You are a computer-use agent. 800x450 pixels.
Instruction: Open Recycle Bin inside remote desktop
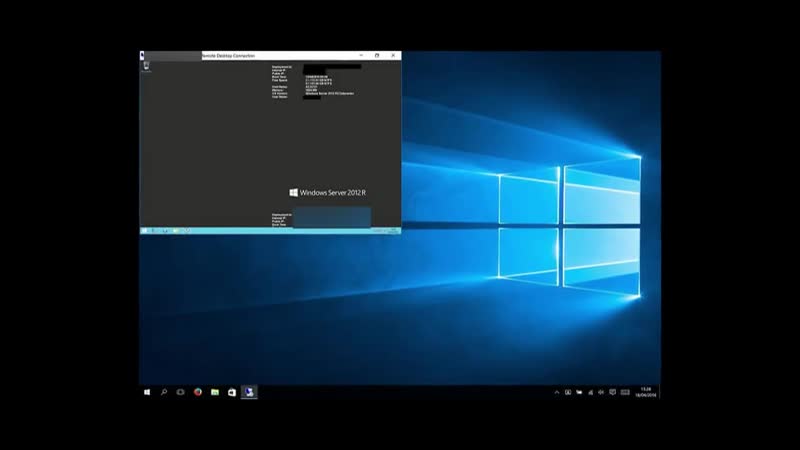tap(147, 66)
